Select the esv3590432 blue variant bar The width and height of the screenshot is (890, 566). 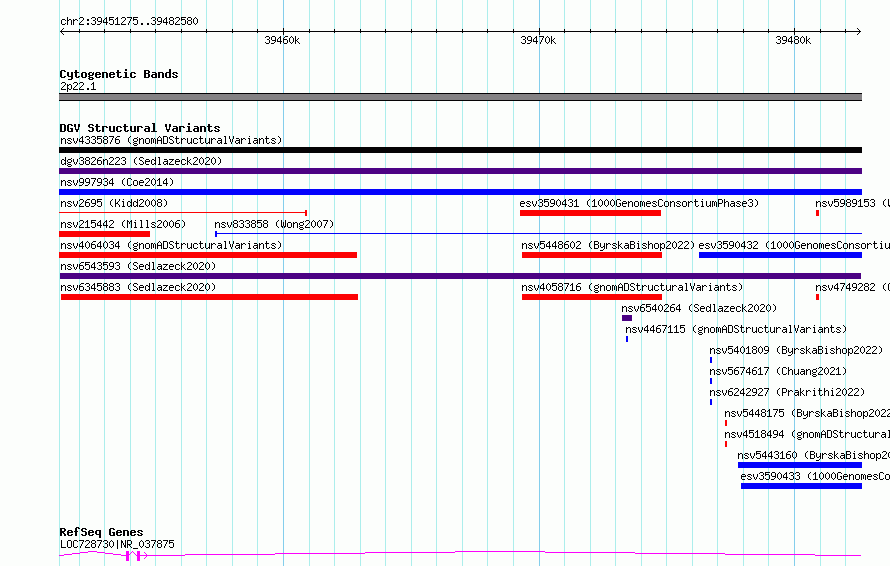[x=780, y=255]
